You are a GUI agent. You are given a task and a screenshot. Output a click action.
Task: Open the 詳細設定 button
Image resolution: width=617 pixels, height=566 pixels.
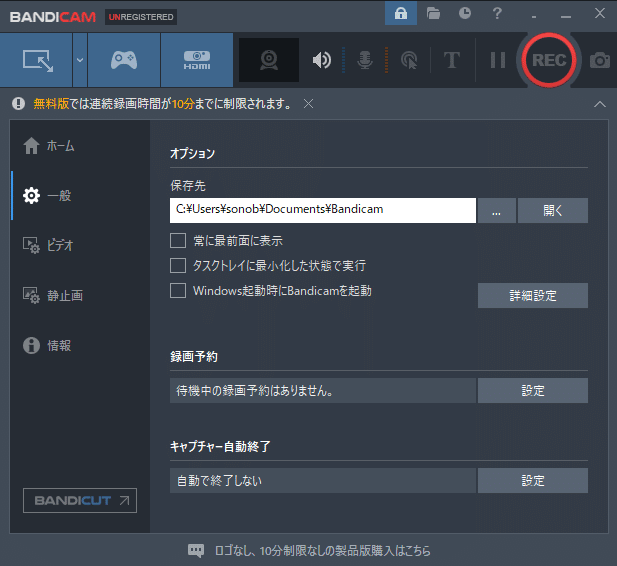[533, 295]
